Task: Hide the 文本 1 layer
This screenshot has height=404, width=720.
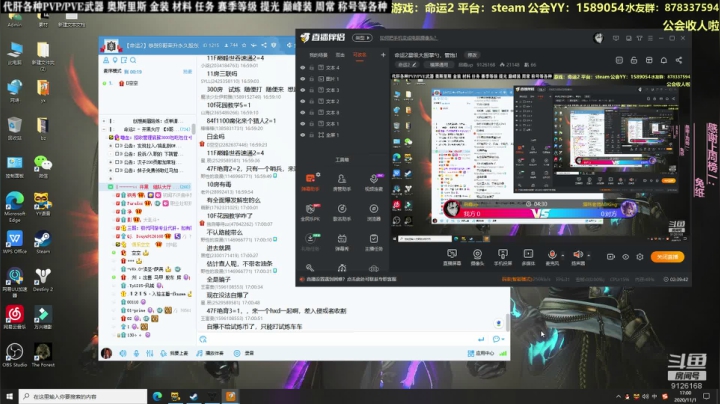Action: click(x=302, y=123)
